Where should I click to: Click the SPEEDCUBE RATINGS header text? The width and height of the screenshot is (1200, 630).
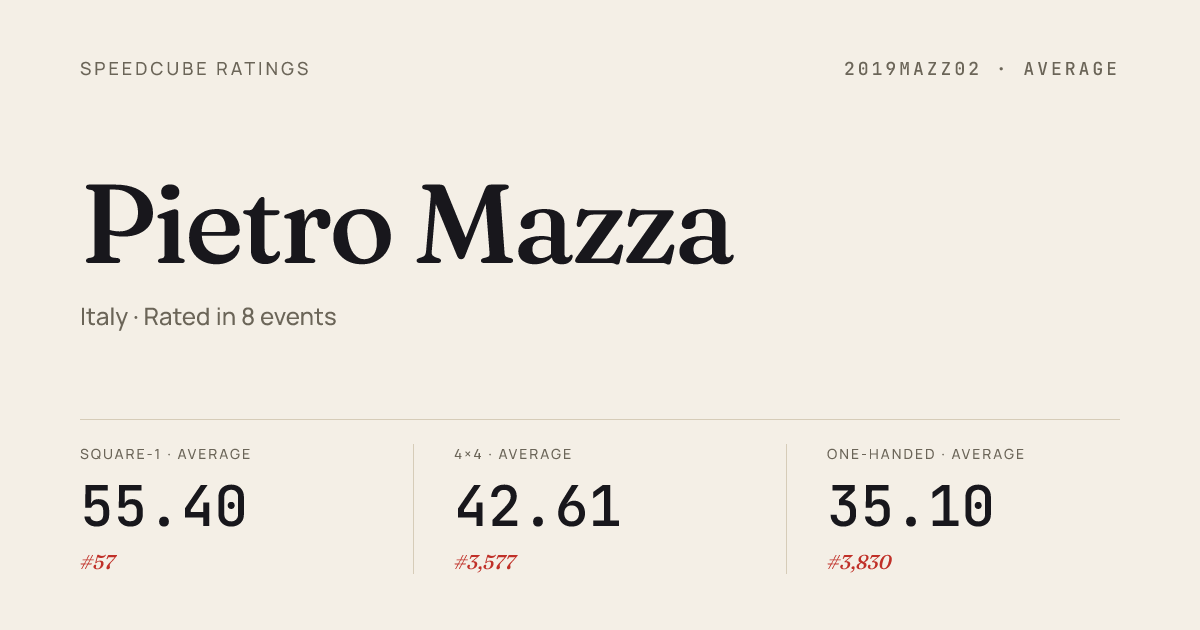pos(195,69)
